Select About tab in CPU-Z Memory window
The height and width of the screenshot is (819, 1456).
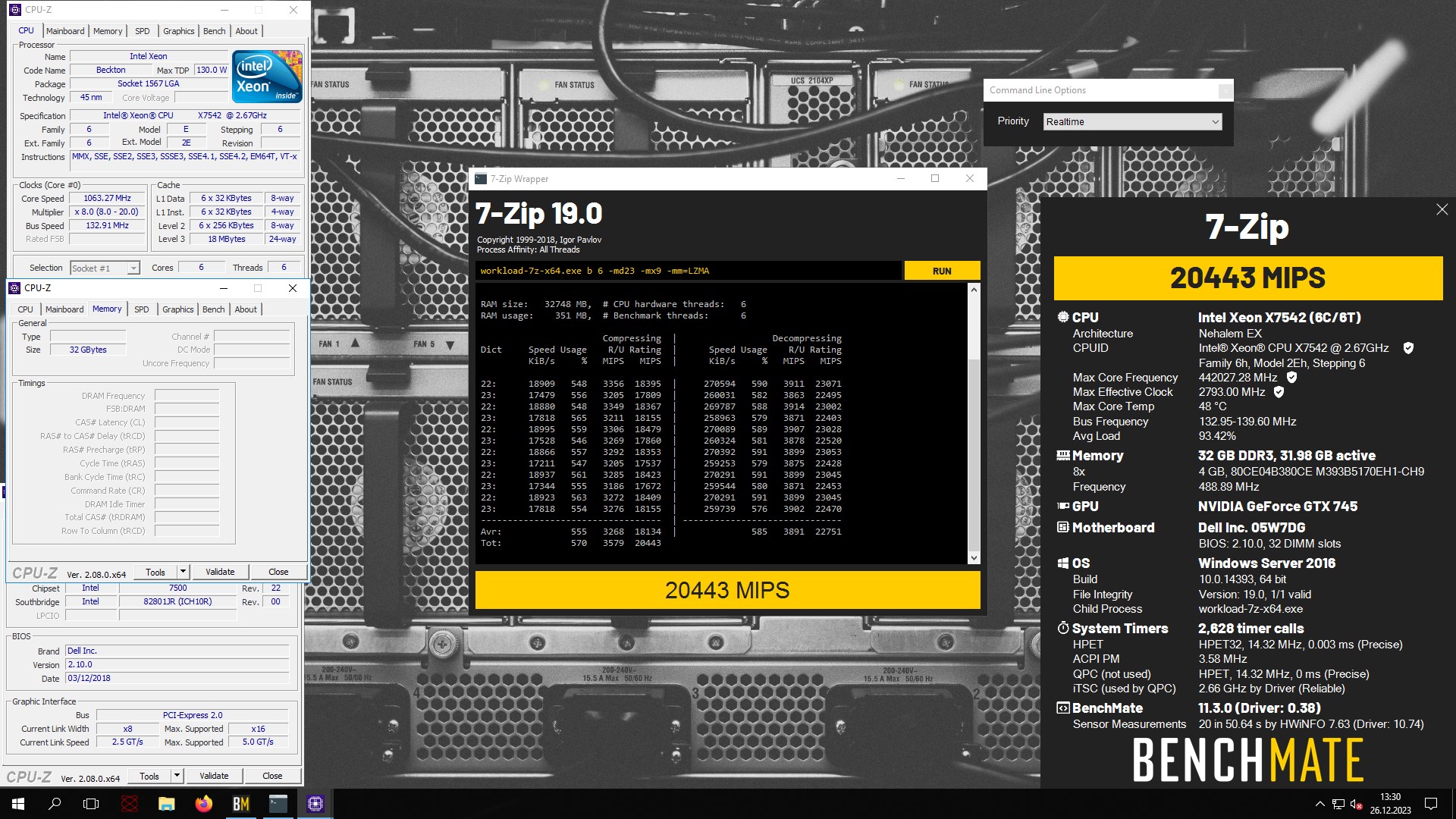(246, 309)
